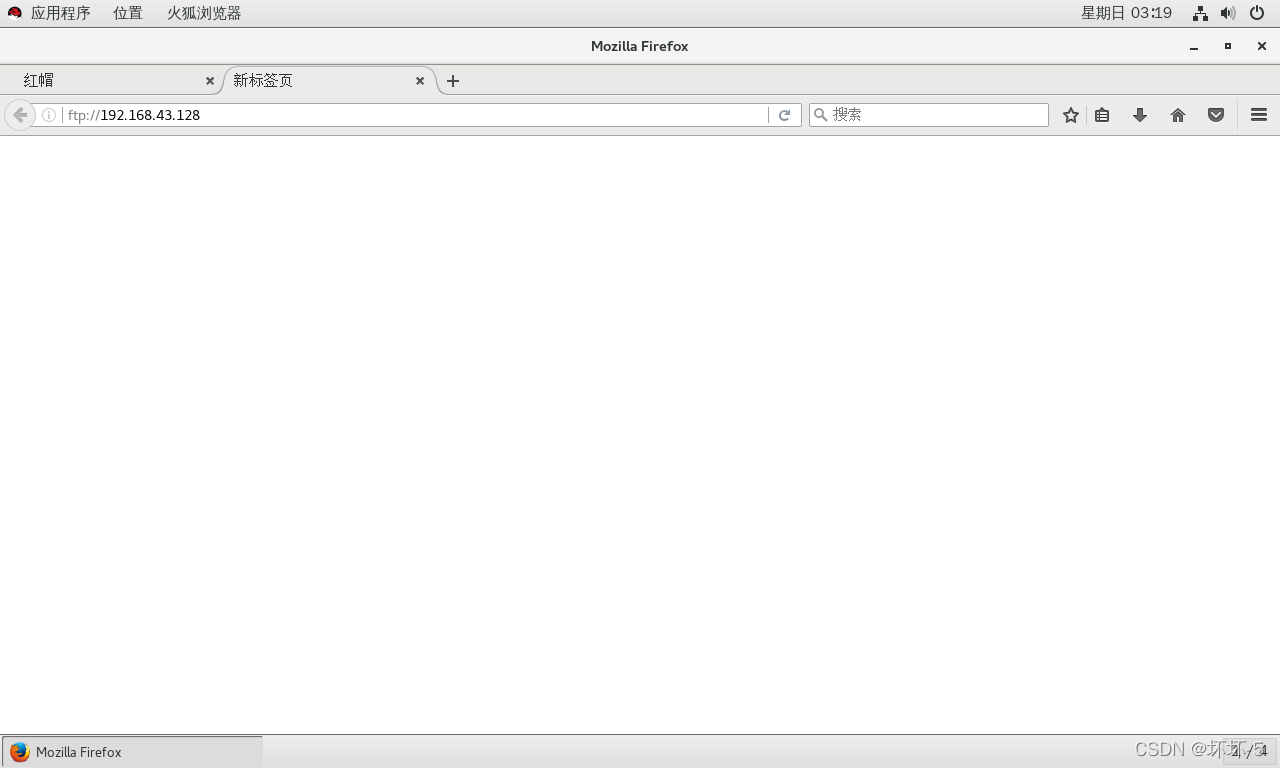The height and width of the screenshot is (768, 1280).
Task: Open the 火狐浏览器 application menu
Action: coord(204,13)
